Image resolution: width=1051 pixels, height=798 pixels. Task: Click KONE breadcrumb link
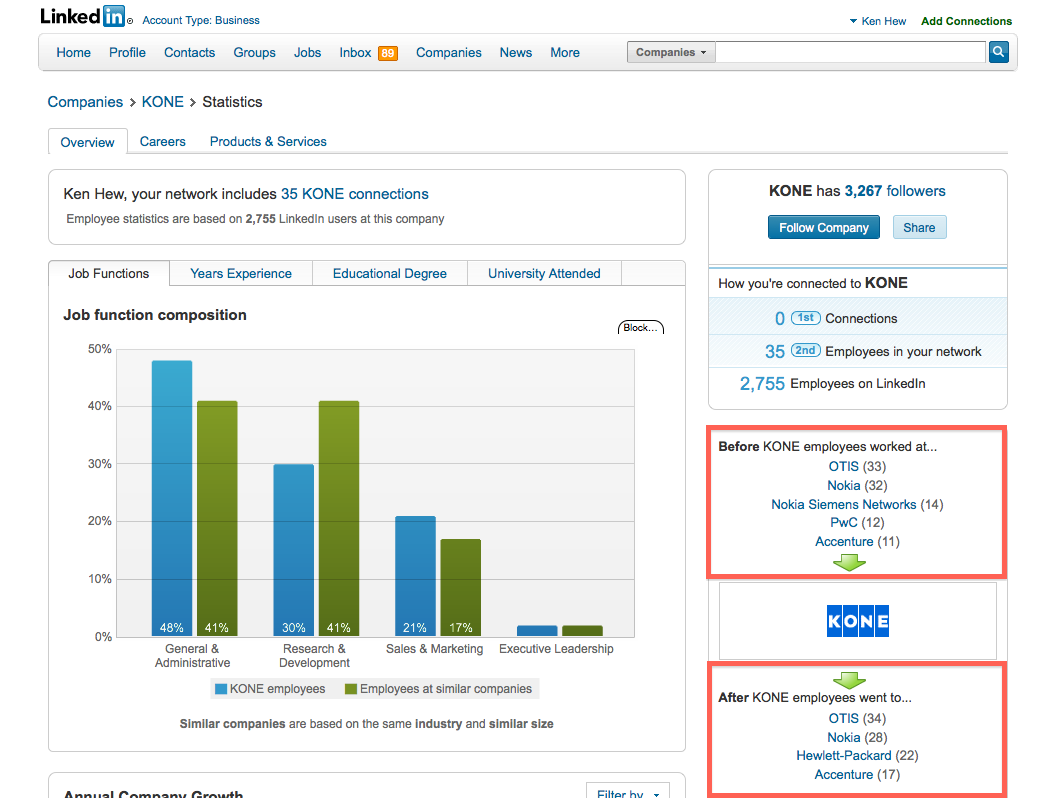(x=162, y=102)
